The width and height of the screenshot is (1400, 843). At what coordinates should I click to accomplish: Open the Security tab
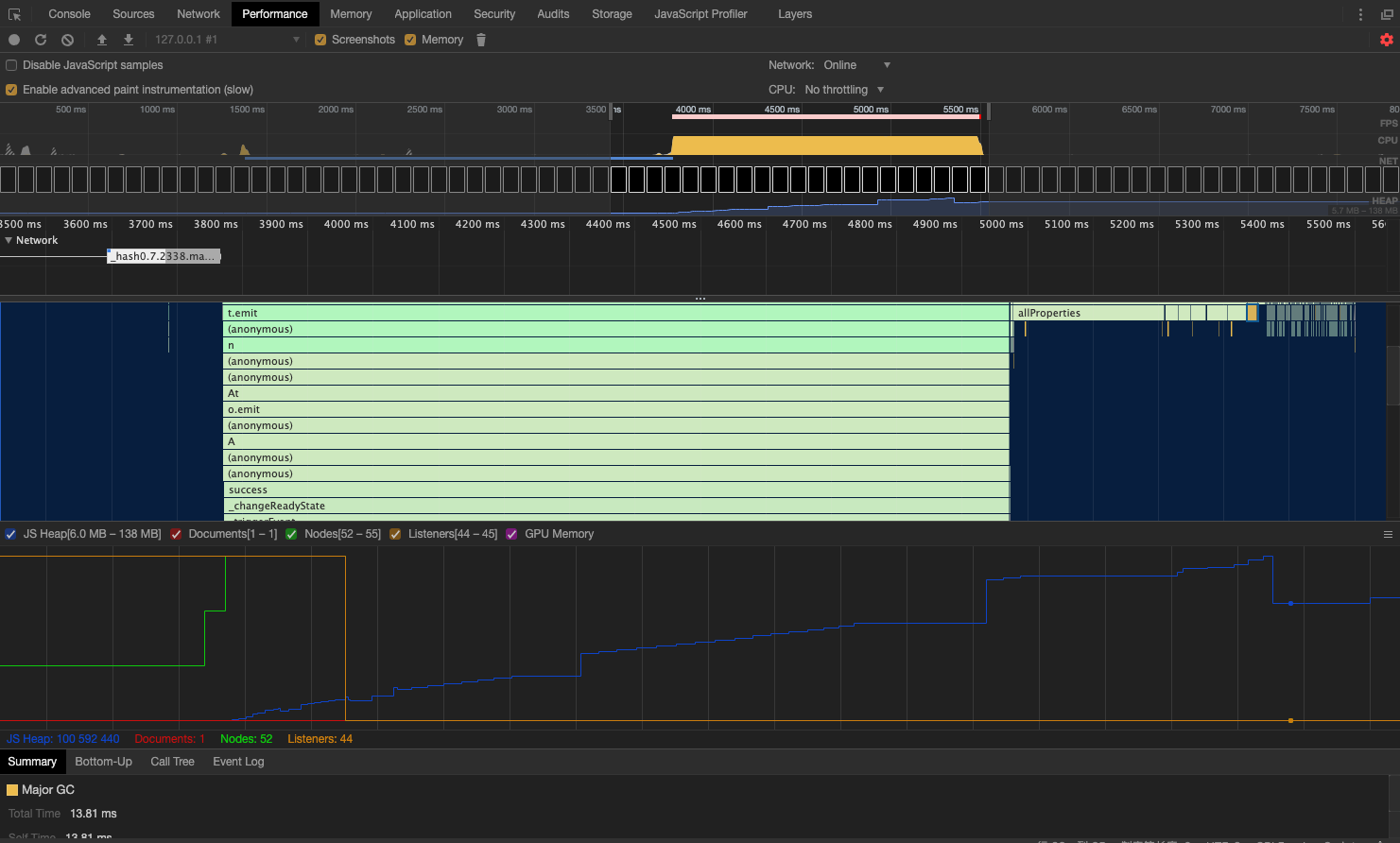pyautogui.click(x=494, y=14)
